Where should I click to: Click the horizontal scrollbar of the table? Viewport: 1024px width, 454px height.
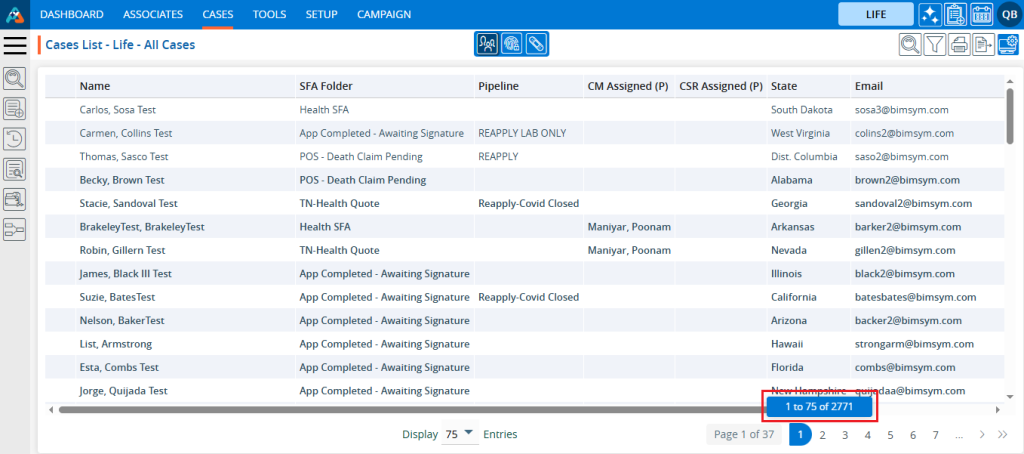pos(400,409)
